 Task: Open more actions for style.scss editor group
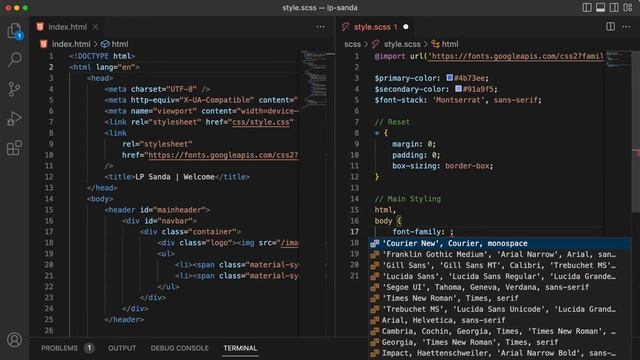[x=627, y=27]
